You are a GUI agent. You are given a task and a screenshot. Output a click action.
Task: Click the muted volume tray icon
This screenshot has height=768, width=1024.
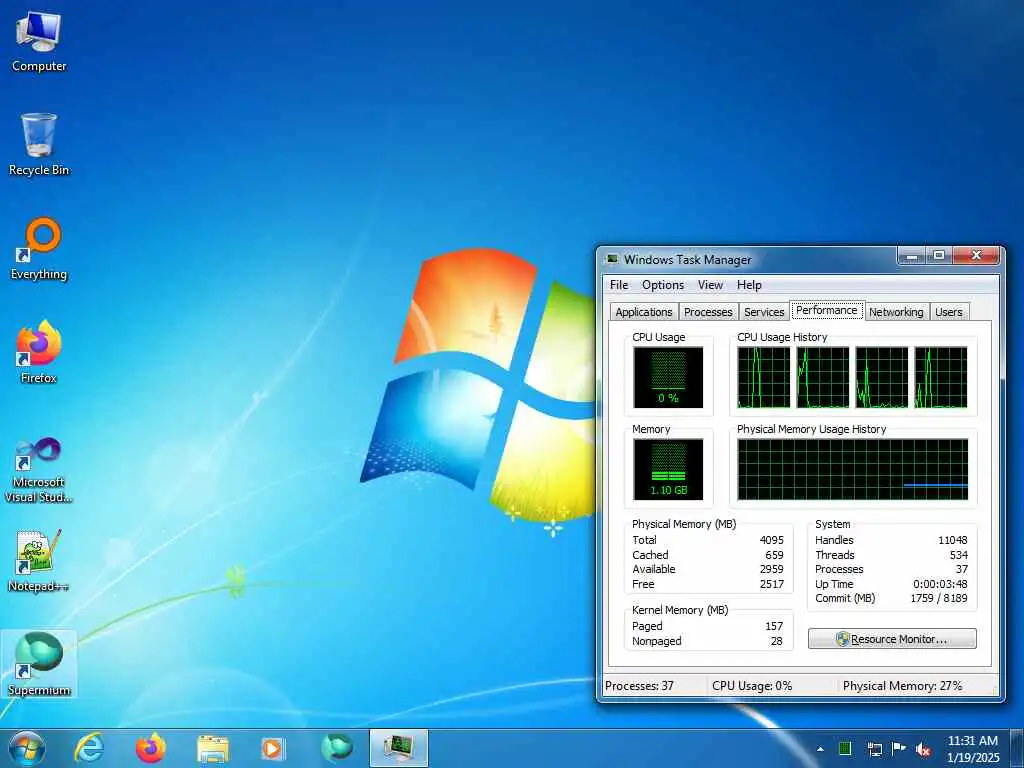[923, 748]
